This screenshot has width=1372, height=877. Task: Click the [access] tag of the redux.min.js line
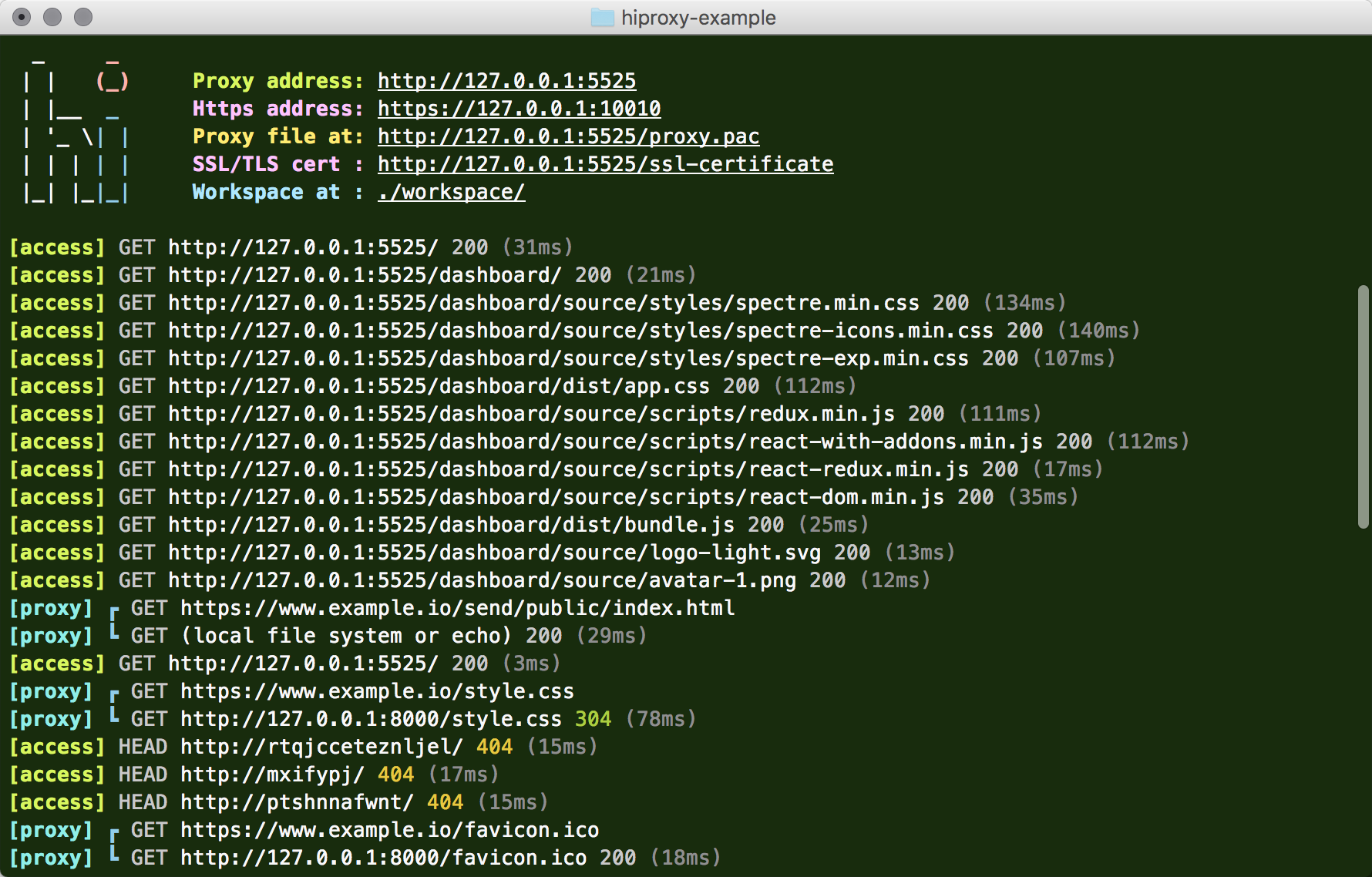pos(57,414)
